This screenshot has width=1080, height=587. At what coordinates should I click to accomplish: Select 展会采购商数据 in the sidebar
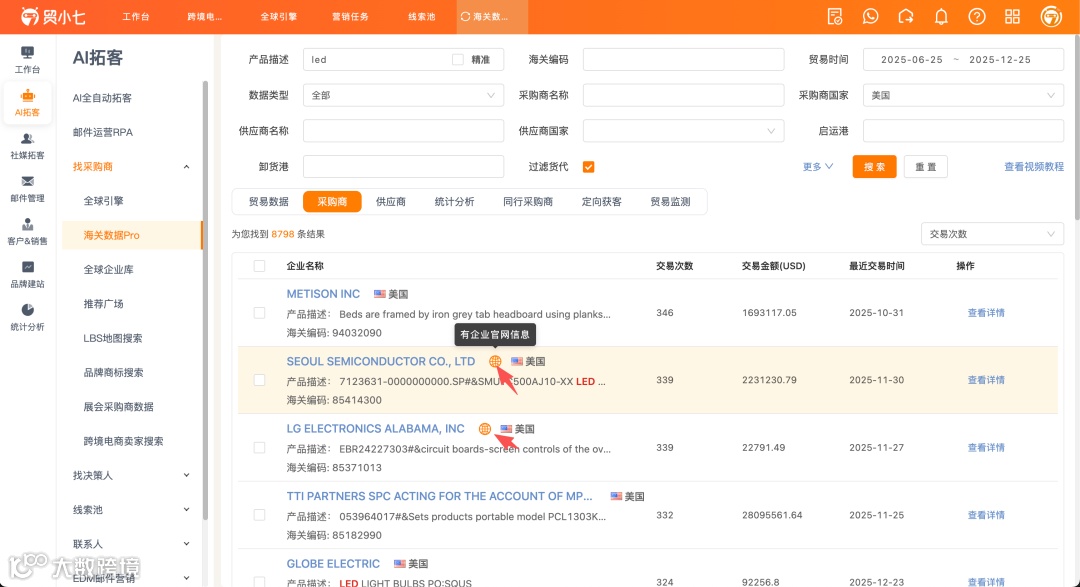pos(118,406)
